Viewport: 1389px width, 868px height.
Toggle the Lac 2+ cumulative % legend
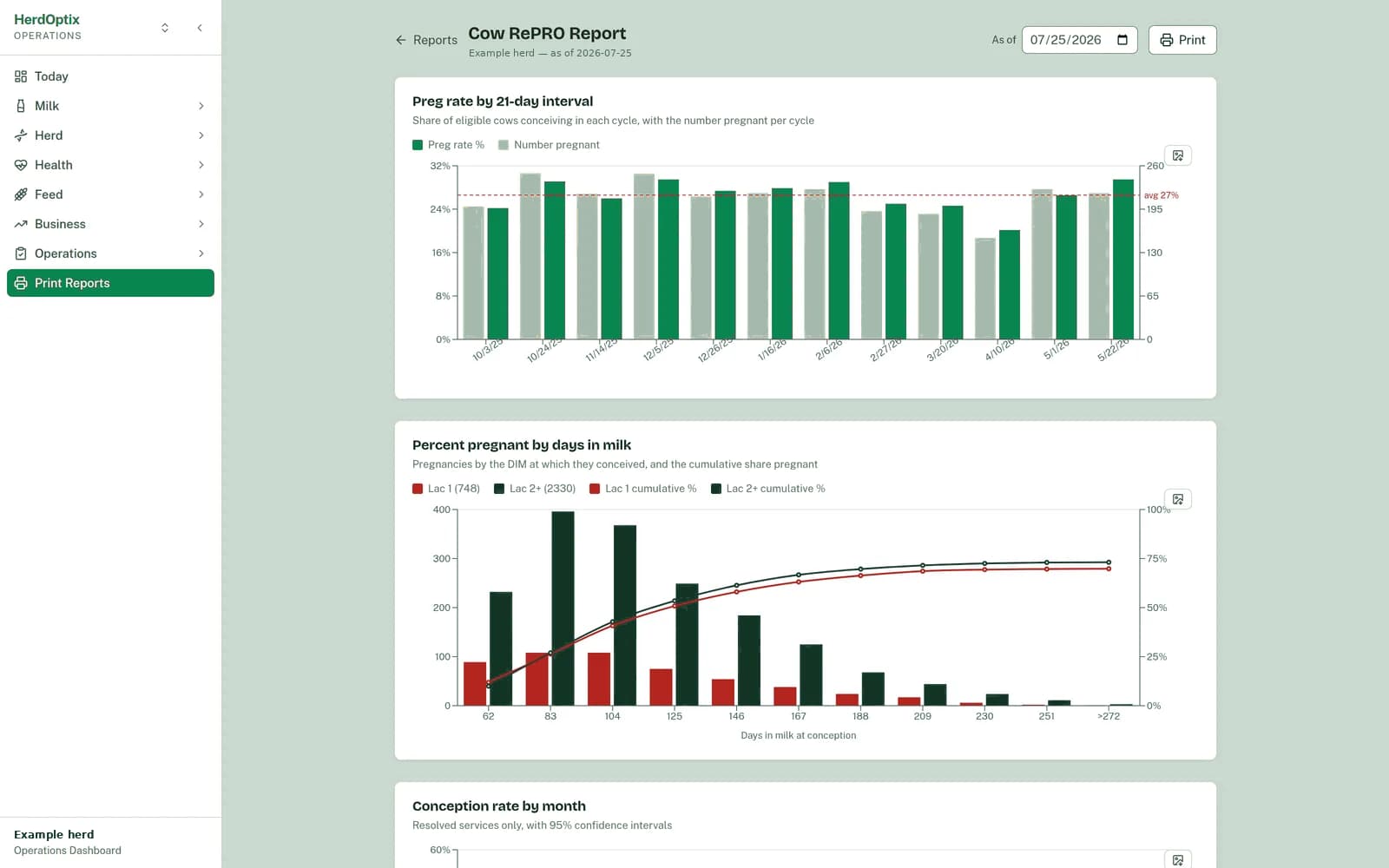pyautogui.click(x=768, y=489)
